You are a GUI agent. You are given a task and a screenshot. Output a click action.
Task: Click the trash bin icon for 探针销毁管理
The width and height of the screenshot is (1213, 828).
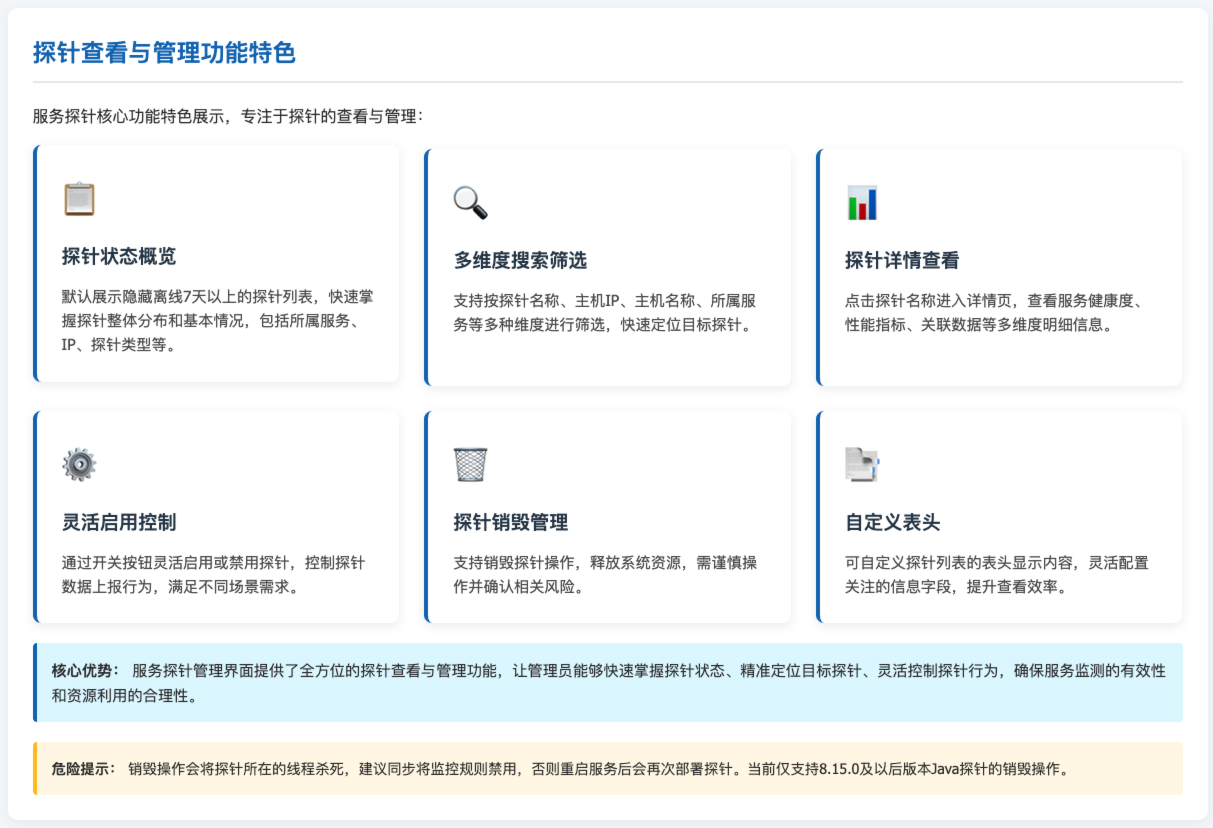pos(470,464)
